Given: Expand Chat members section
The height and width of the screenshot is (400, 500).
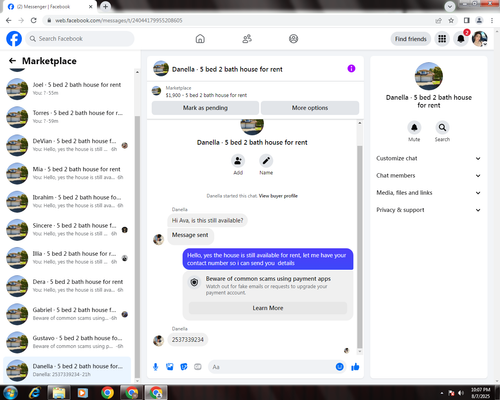Looking at the screenshot, I should [429, 176].
